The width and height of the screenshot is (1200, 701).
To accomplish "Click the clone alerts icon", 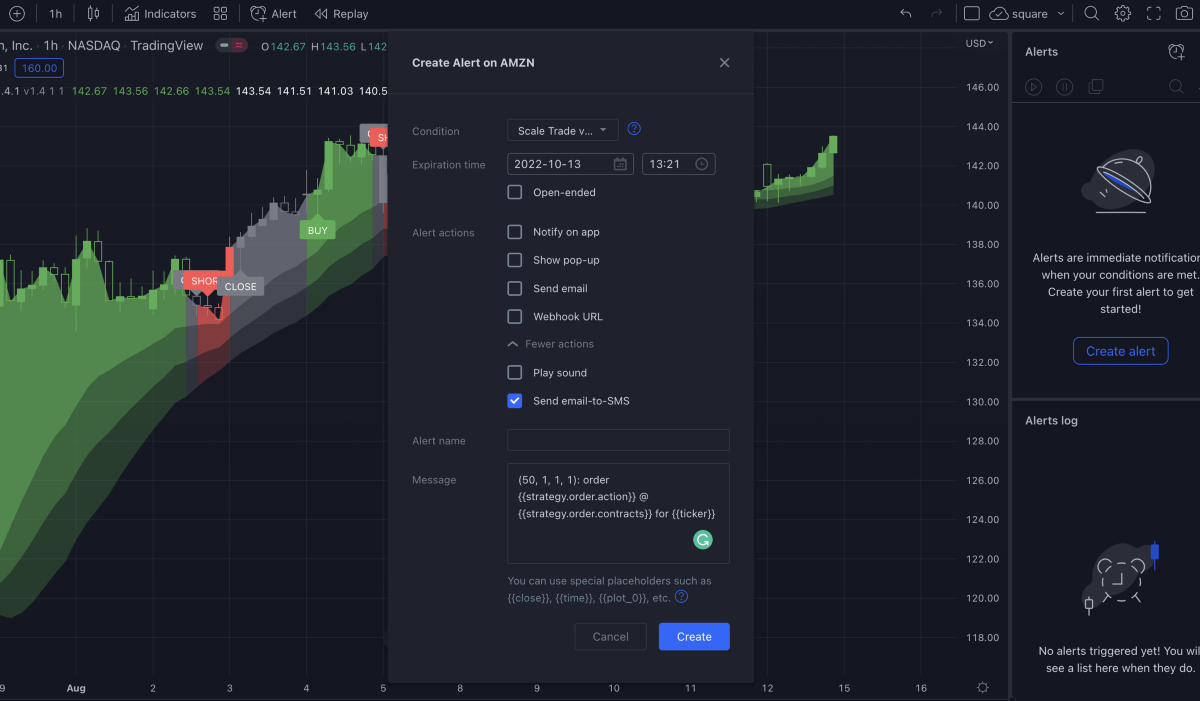I will (x=1096, y=87).
